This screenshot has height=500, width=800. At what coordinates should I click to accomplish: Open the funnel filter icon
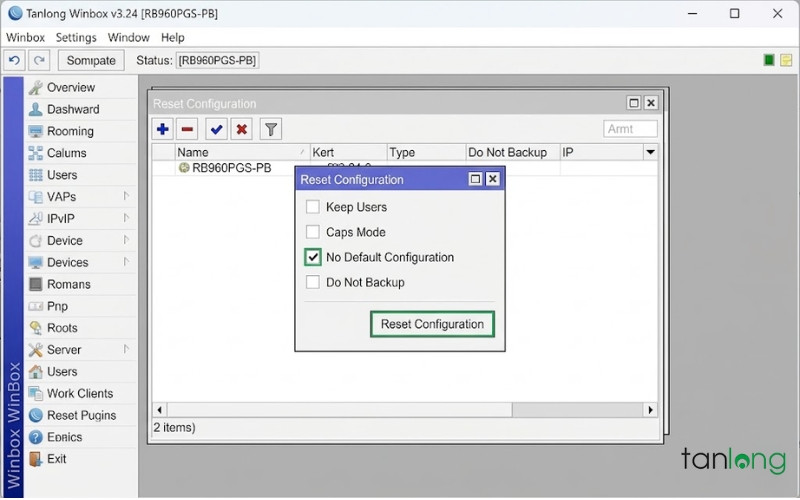(270, 129)
